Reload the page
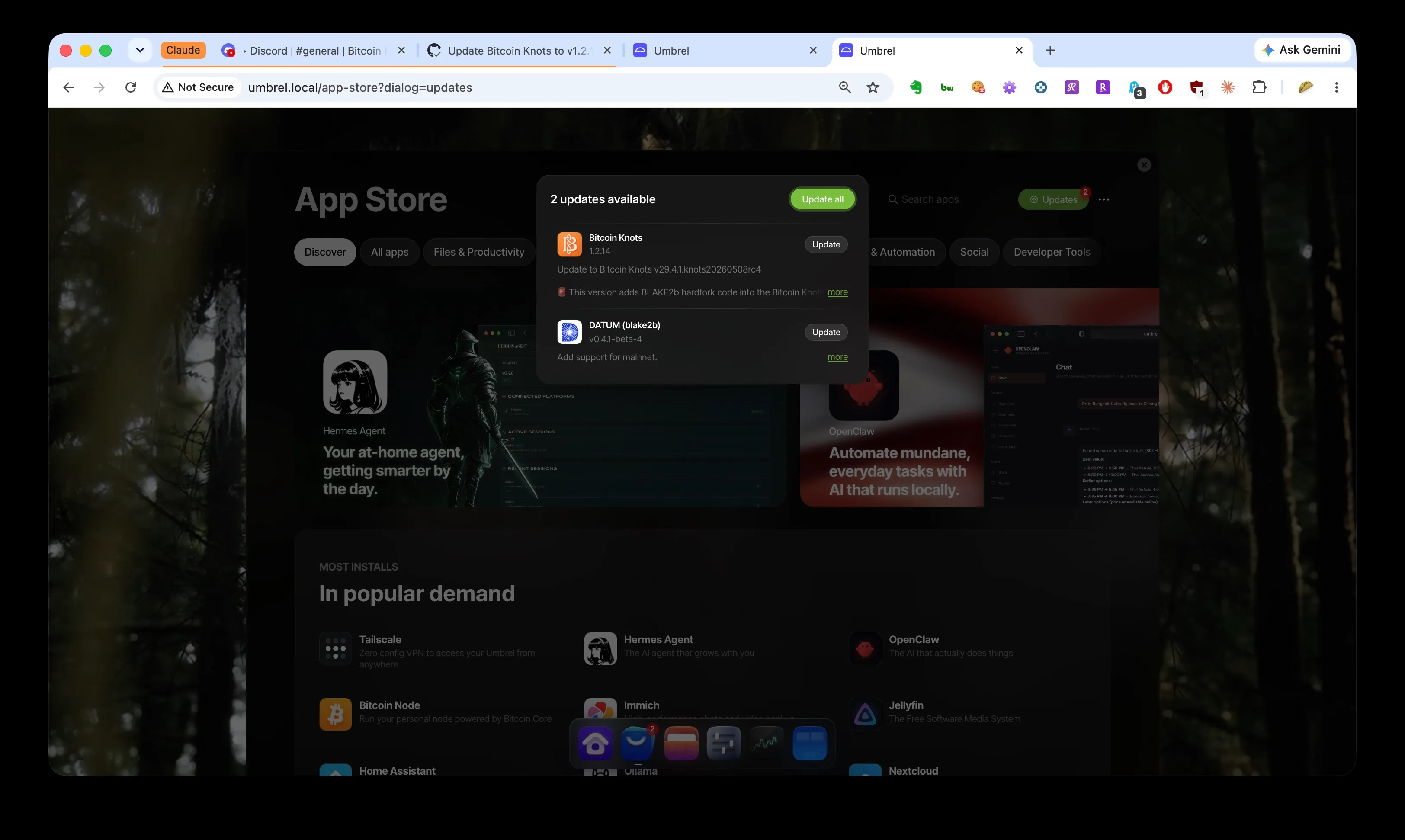1405x840 pixels. (131, 87)
